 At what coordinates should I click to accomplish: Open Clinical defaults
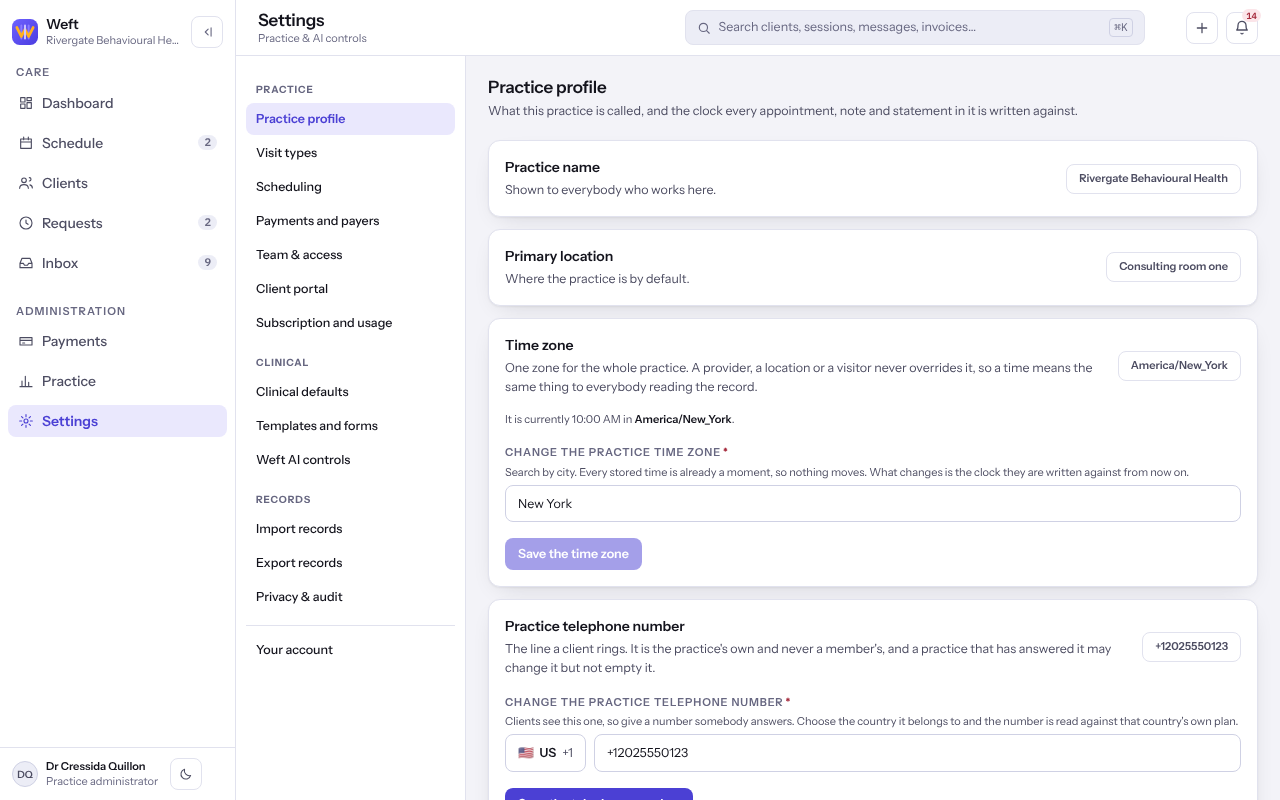(350, 392)
